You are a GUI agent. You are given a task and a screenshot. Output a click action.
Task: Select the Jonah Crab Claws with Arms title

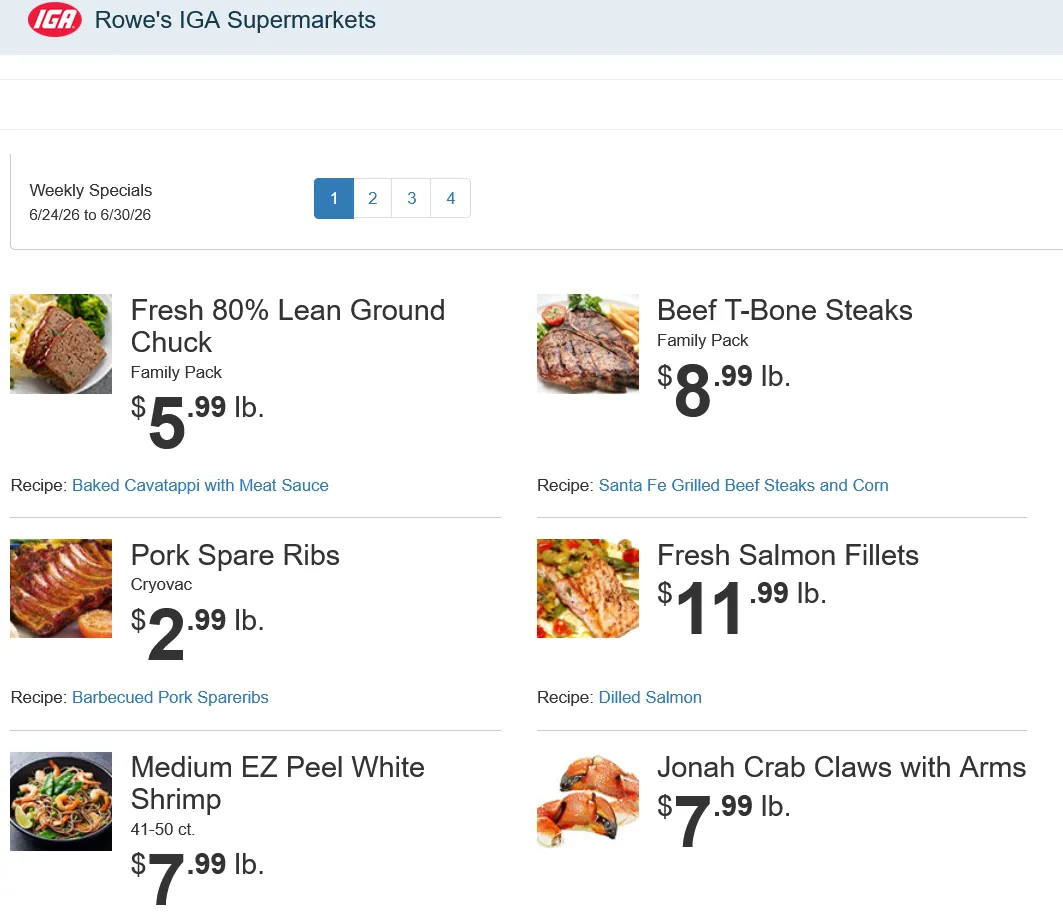pyautogui.click(x=841, y=768)
